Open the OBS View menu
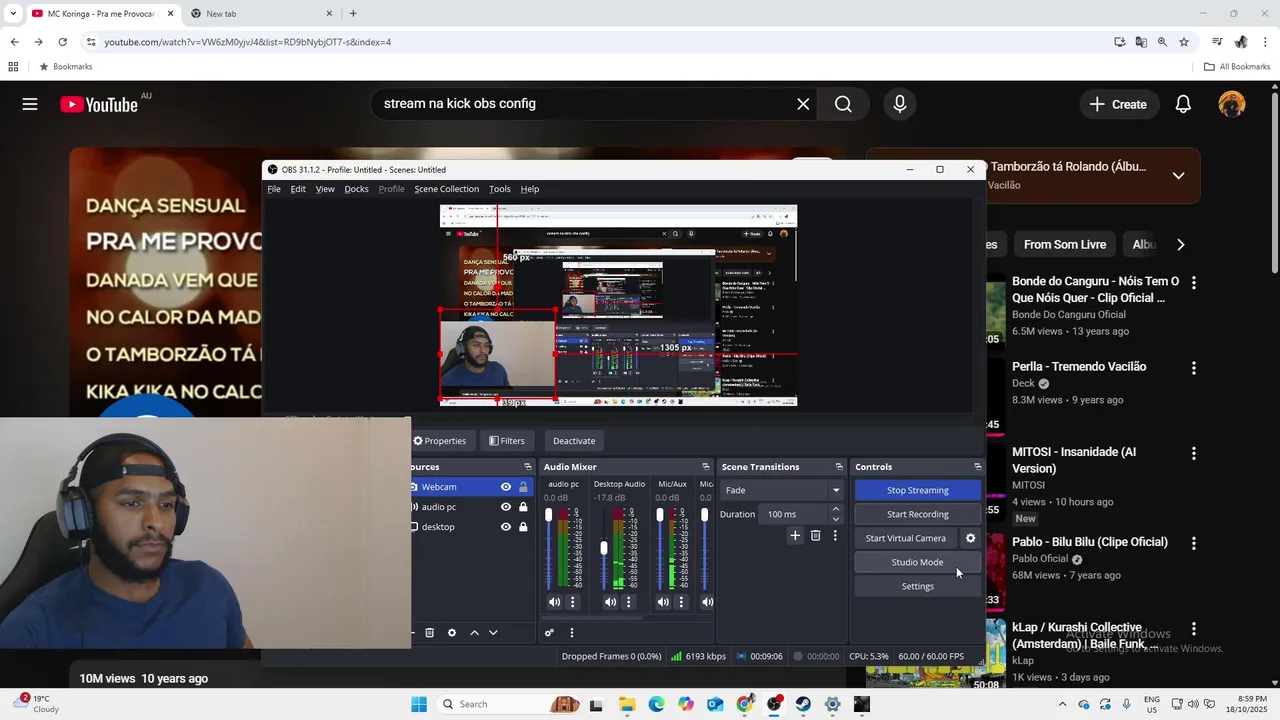 (x=325, y=189)
